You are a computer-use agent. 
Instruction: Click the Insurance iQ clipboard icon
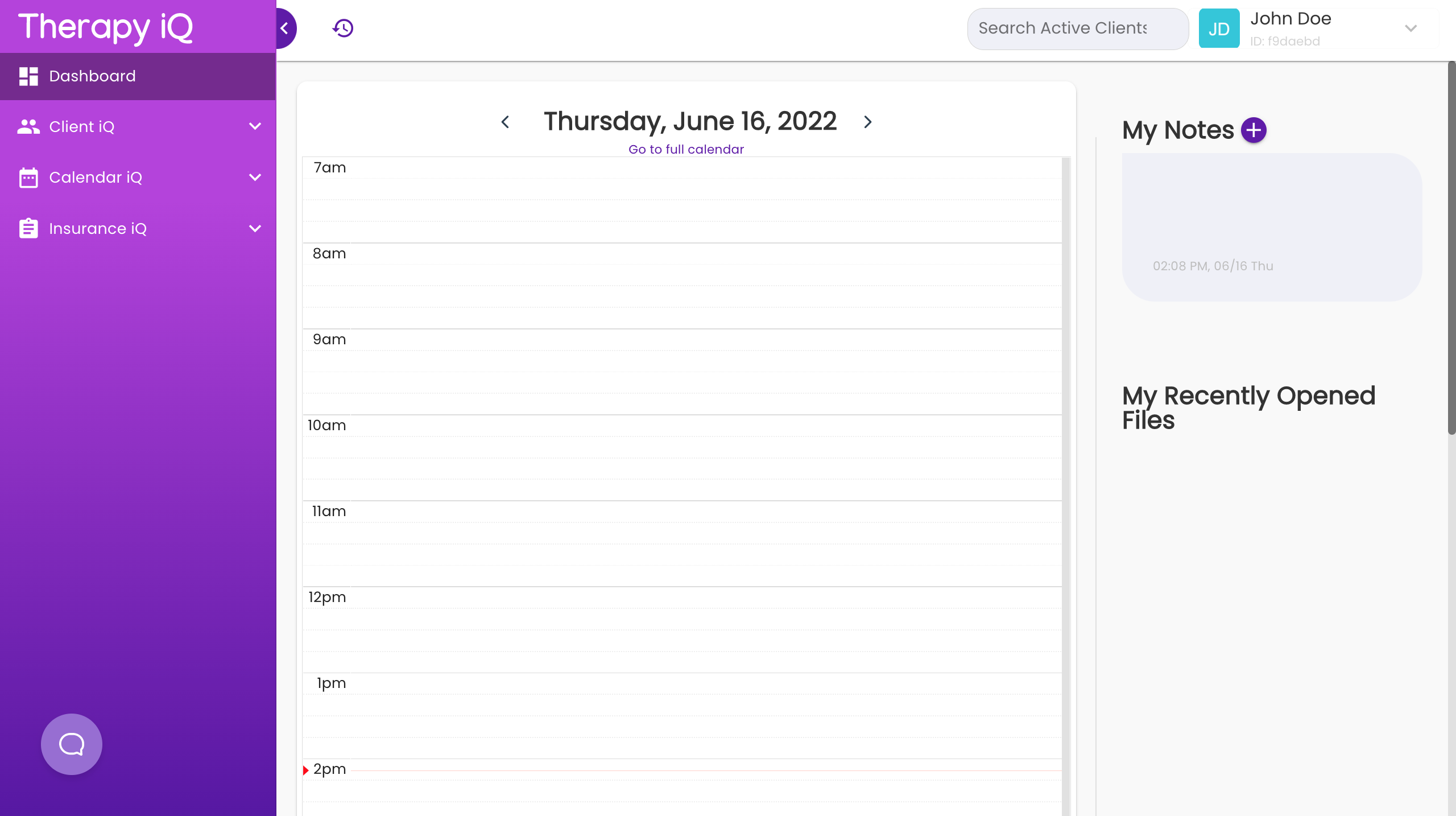28,228
